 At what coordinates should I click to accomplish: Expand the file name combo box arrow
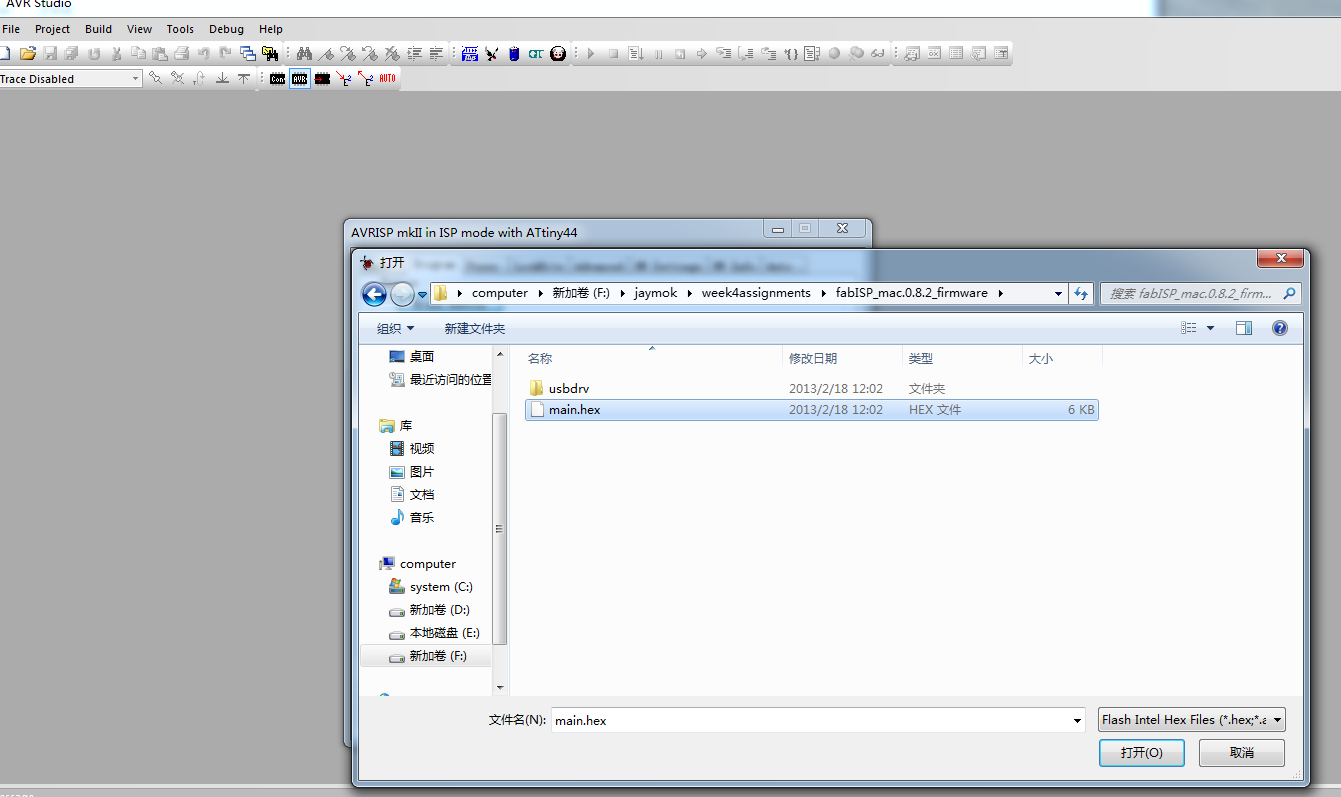tap(1077, 720)
